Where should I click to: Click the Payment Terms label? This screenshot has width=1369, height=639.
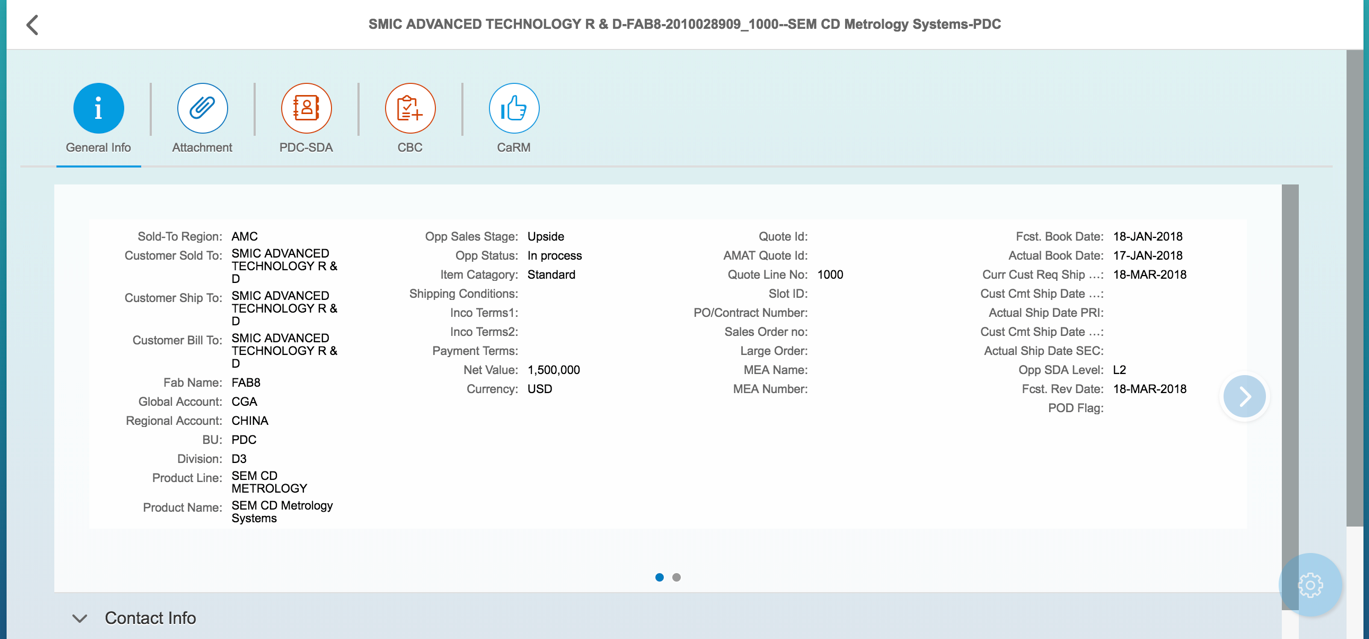475,351
